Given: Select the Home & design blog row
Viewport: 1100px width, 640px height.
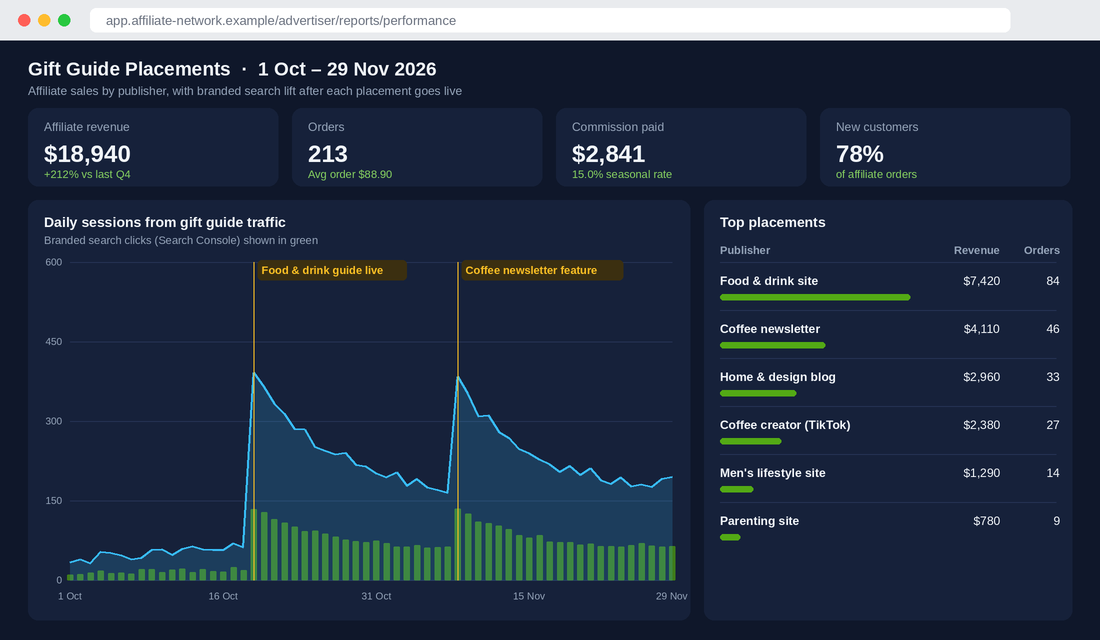Looking at the screenshot, I should coord(888,383).
